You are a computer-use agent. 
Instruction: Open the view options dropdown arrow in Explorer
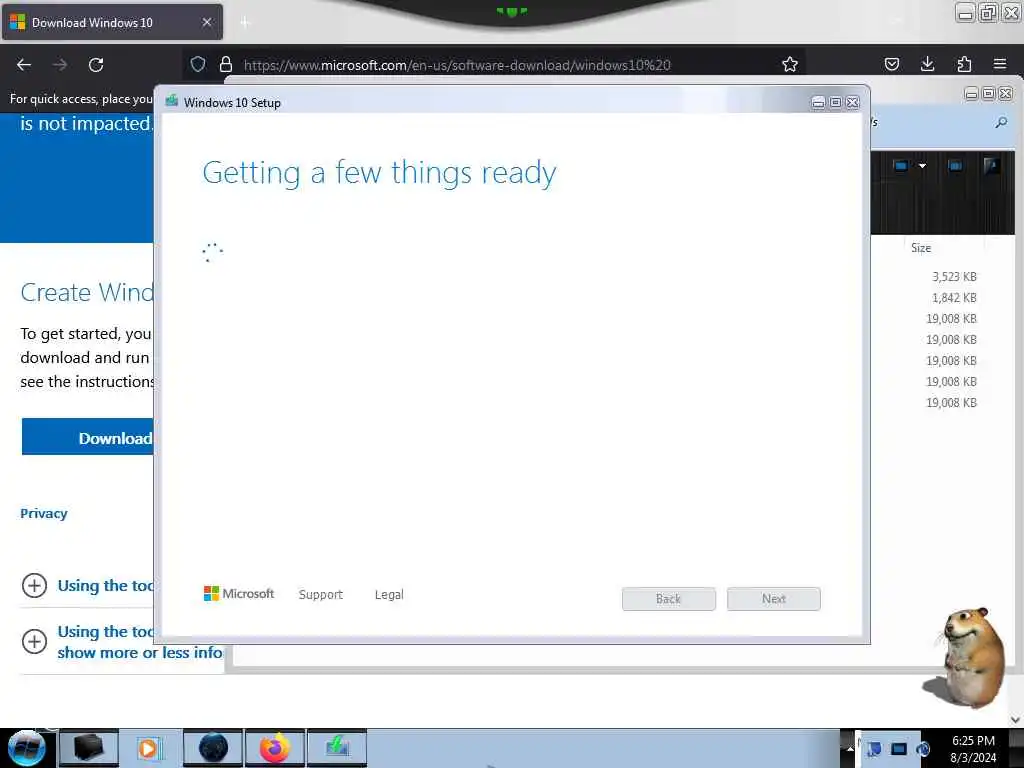click(x=922, y=166)
